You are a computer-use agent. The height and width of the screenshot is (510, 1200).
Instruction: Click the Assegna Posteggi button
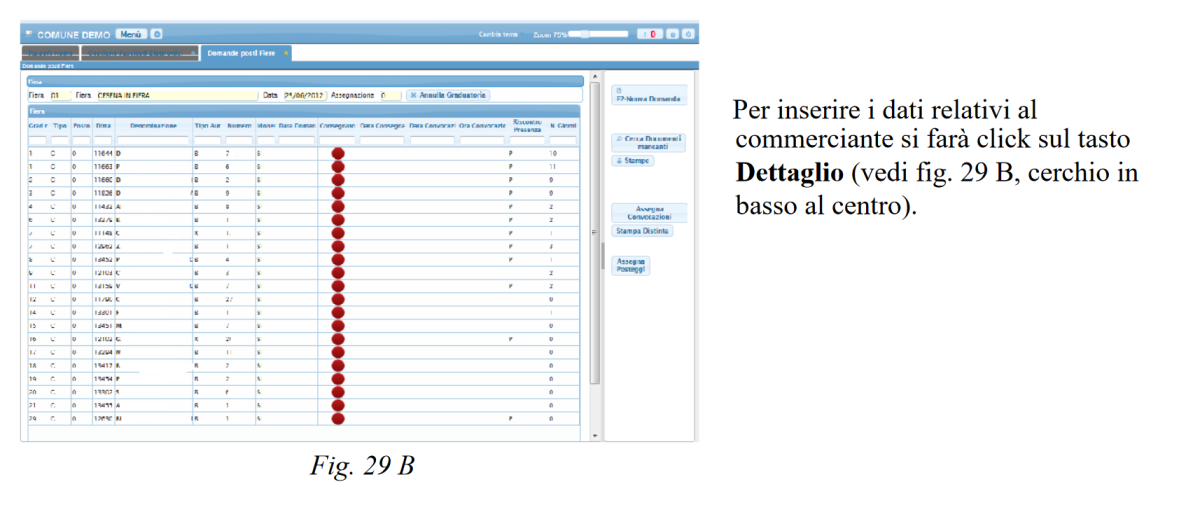(631, 265)
